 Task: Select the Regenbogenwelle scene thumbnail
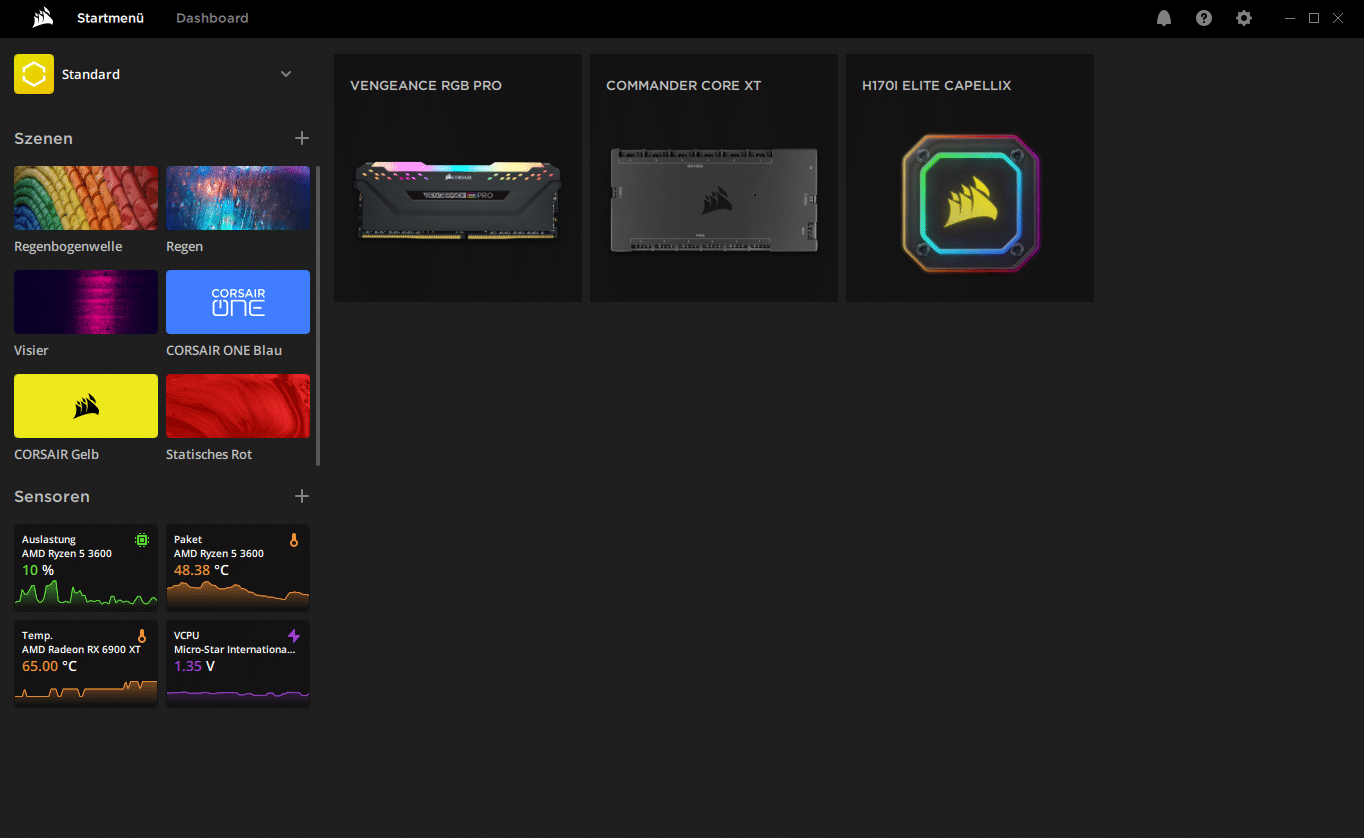pyautogui.click(x=86, y=198)
